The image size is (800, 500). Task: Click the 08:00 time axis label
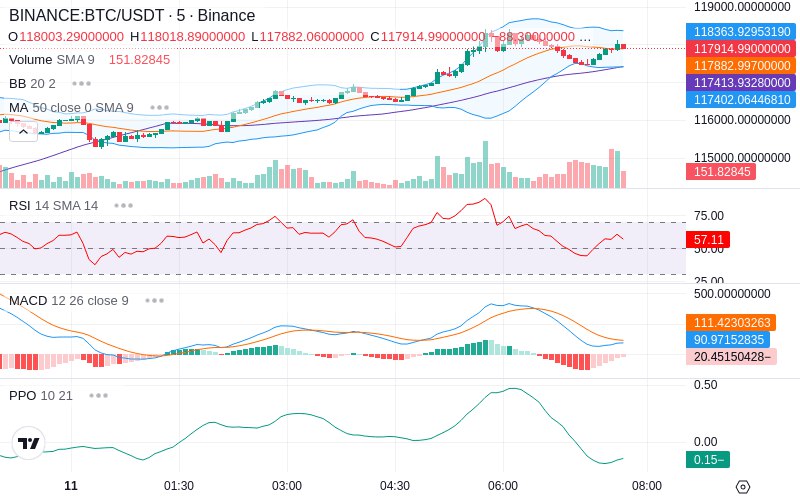tap(647, 486)
